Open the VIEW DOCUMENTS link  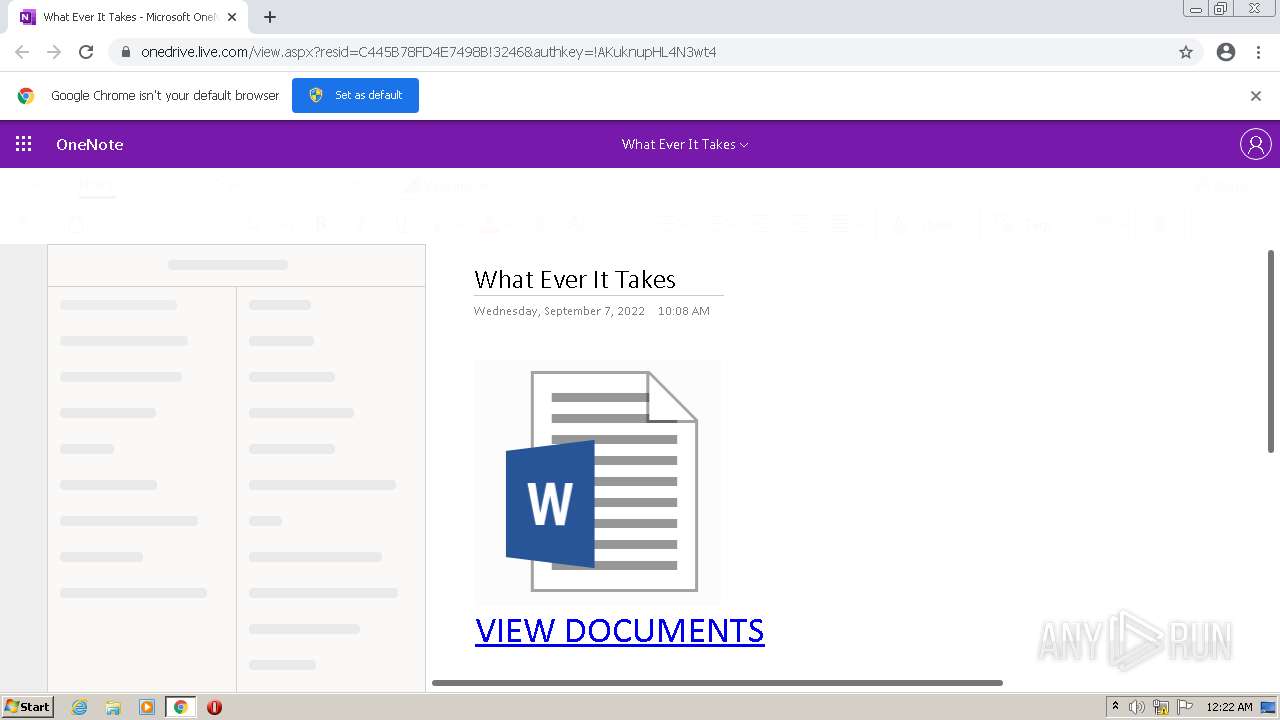click(x=620, y=631)
